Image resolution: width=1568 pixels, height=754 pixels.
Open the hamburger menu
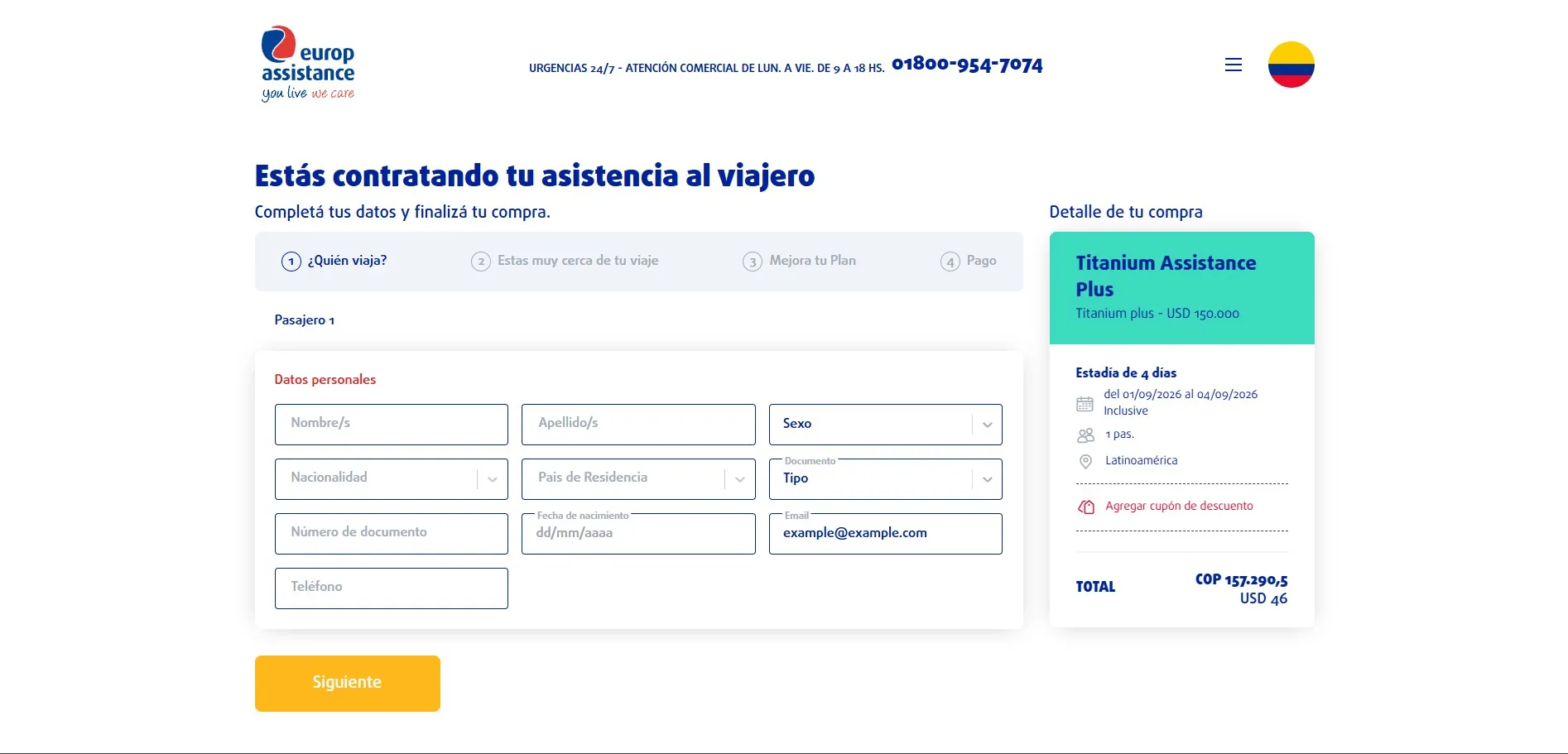coord(1233,65)
